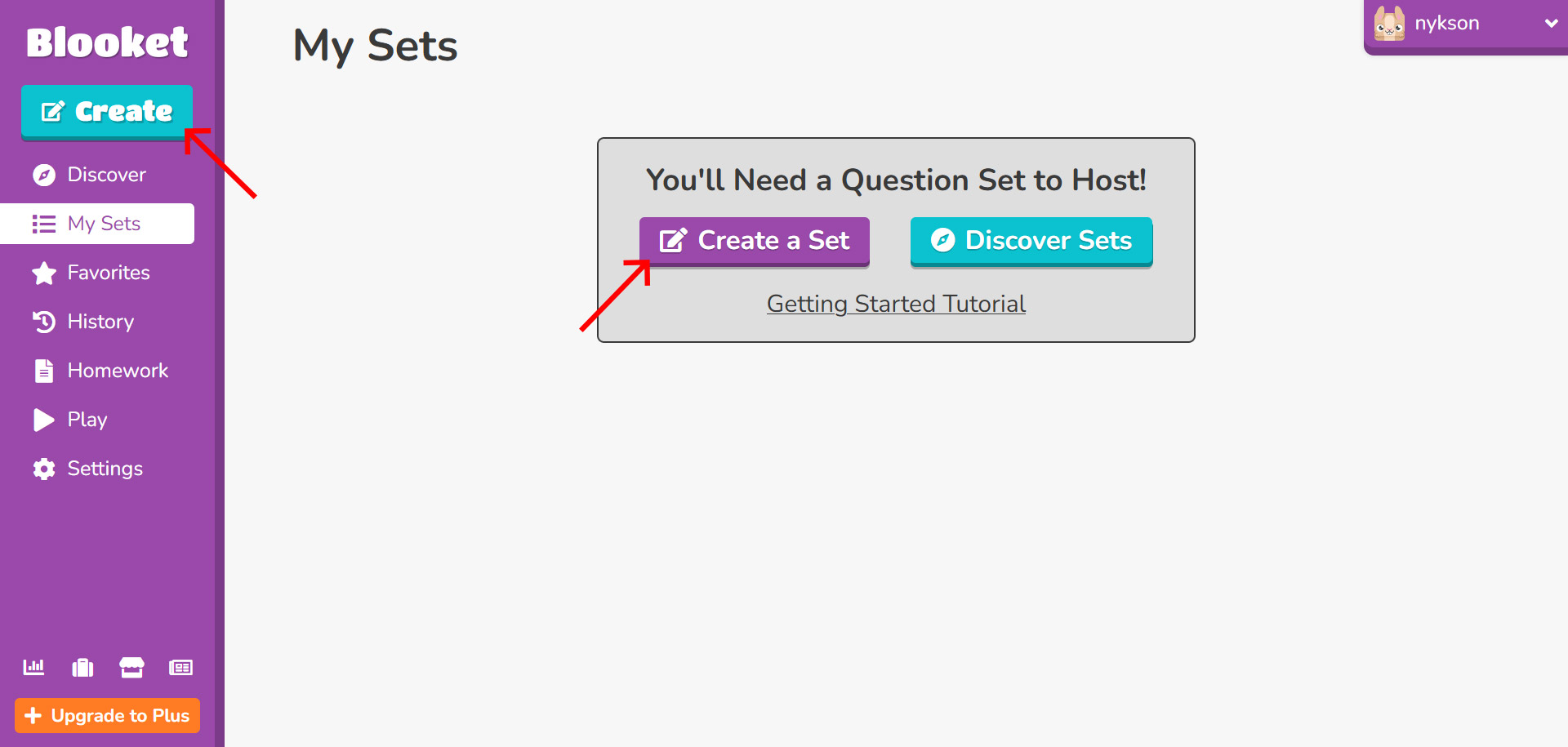The width and height of the screenshot is (1568, 747).
Task: Click the Upgrade to Plus button
Action: (x=107, y=715)
